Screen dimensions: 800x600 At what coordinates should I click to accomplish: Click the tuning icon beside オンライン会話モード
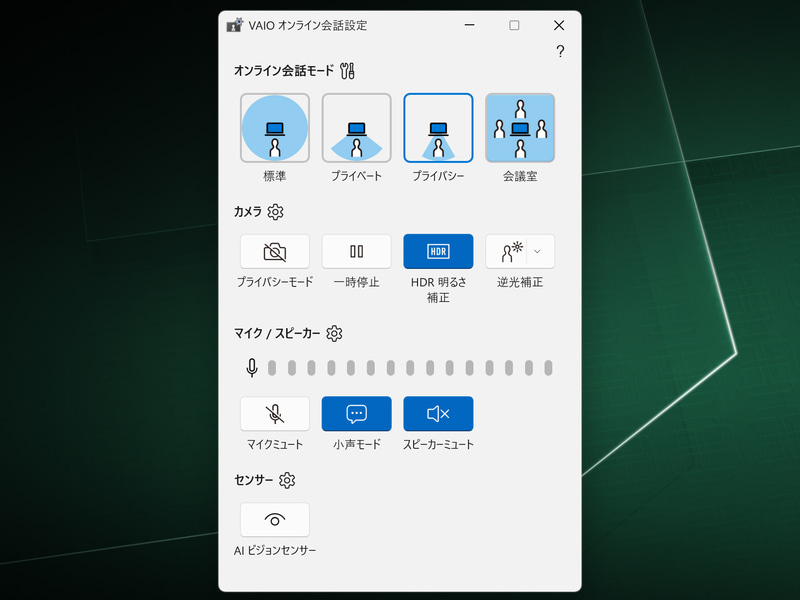pos(349,71)
